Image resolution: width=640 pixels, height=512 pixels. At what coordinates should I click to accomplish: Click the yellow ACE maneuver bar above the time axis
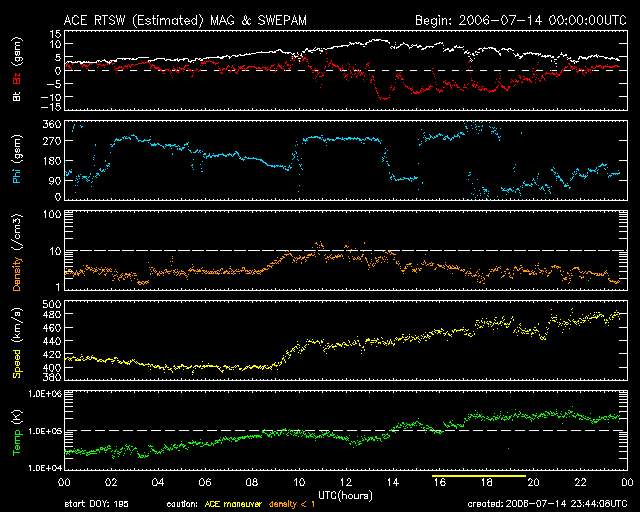click(x=479, y=476)
